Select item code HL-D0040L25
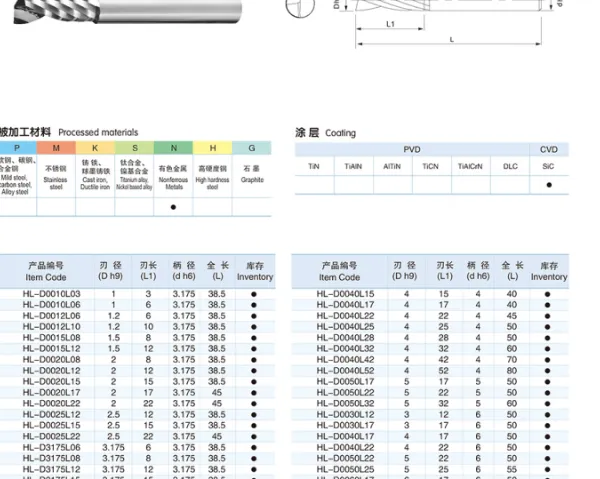This screenshot has width=600, height=479. (x=346, y=327)
